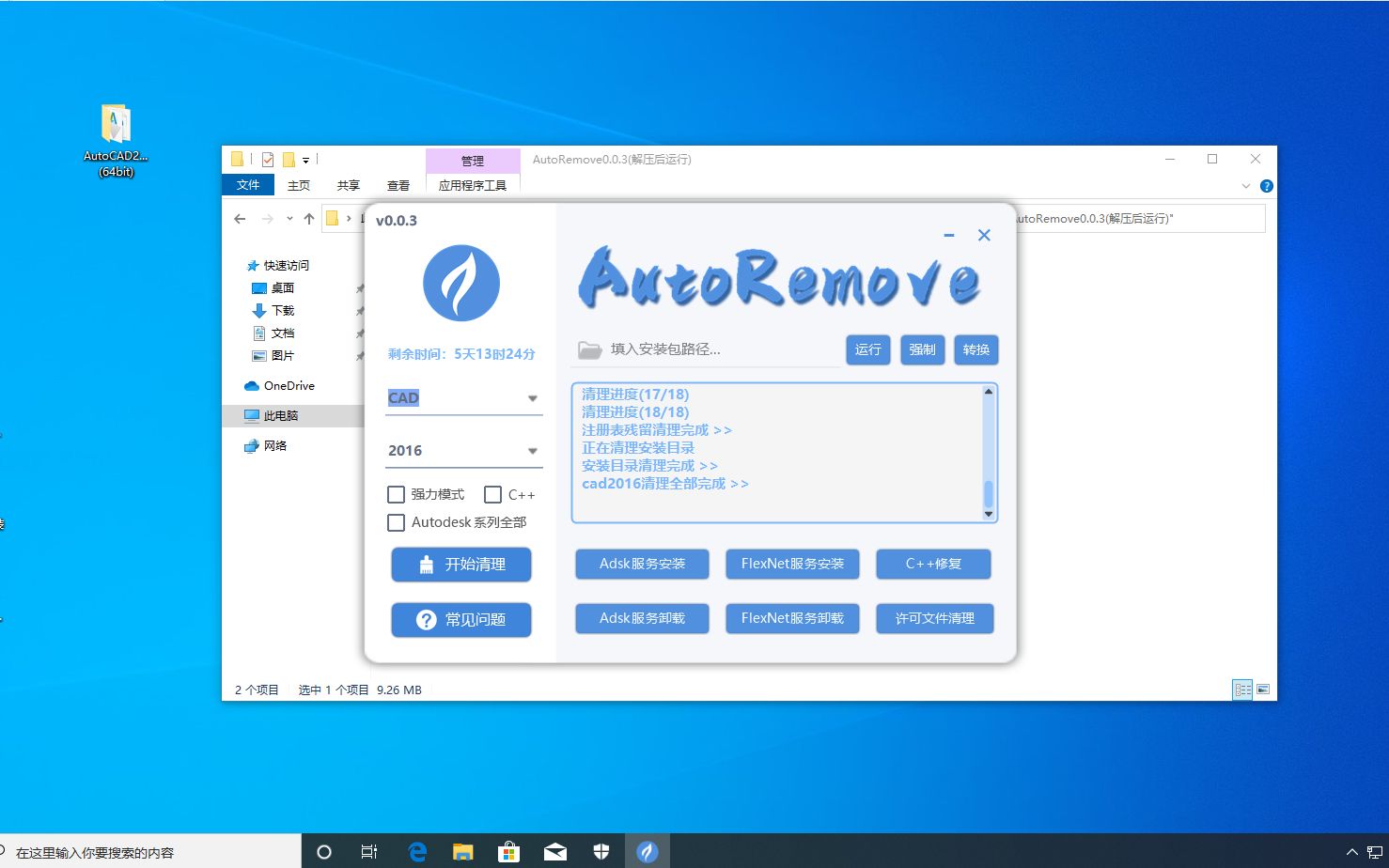Click 许可文件清理 button

[x=934, y=618]
